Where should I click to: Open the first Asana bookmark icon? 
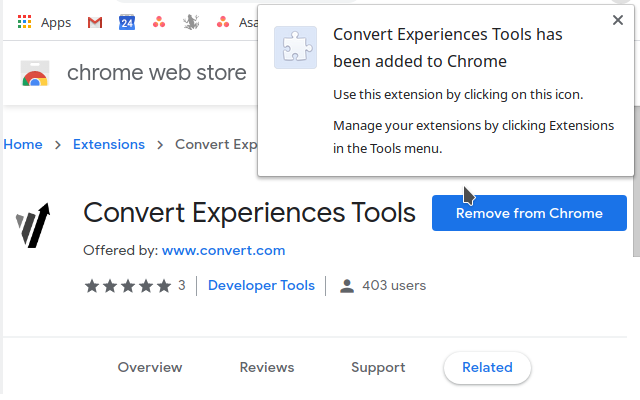[159, 22]
